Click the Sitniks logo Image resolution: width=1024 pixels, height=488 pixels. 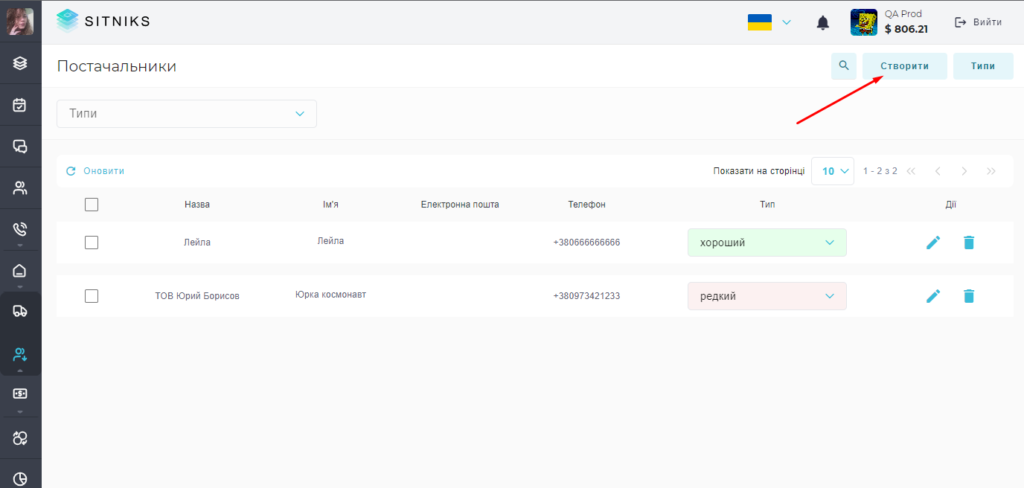click(x=103, y=21)
